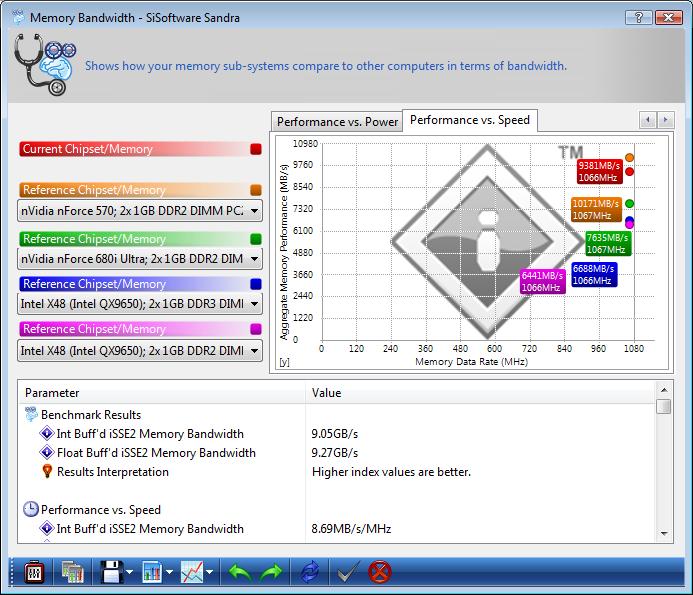The width and height of the screenshot is (693, 595).
Task: Toggle the orange Reference Chipset/Memory square
Action: (256, 190)
